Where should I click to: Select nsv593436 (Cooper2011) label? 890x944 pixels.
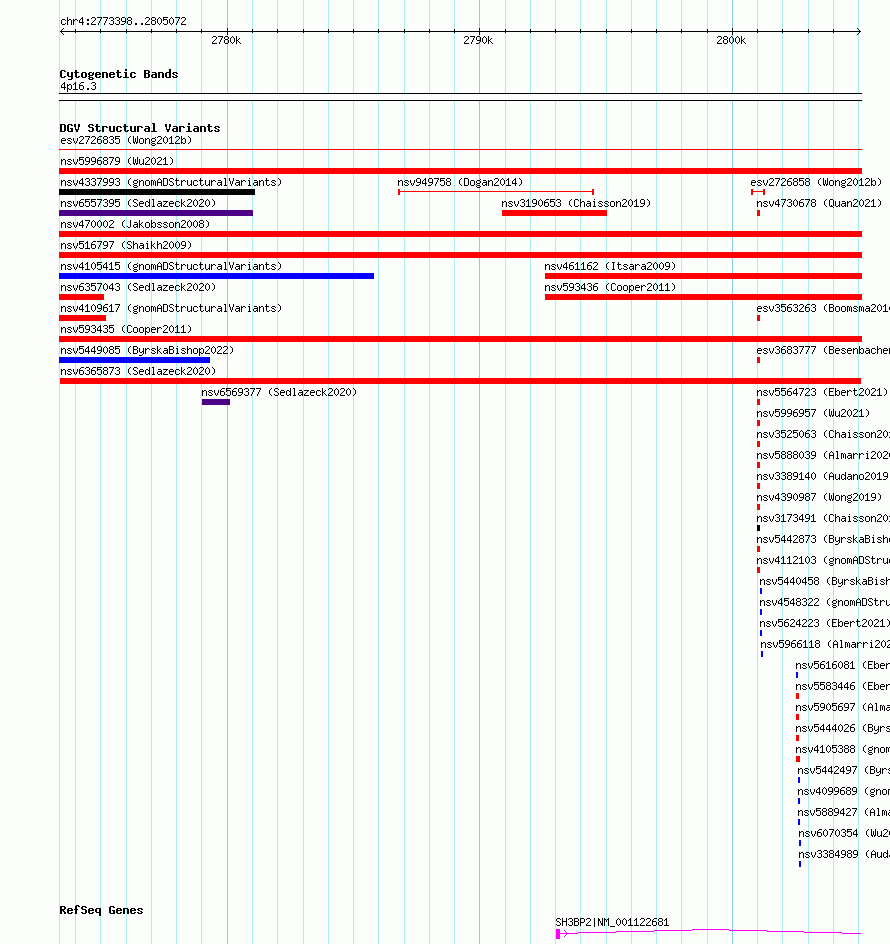click(610, 288)
